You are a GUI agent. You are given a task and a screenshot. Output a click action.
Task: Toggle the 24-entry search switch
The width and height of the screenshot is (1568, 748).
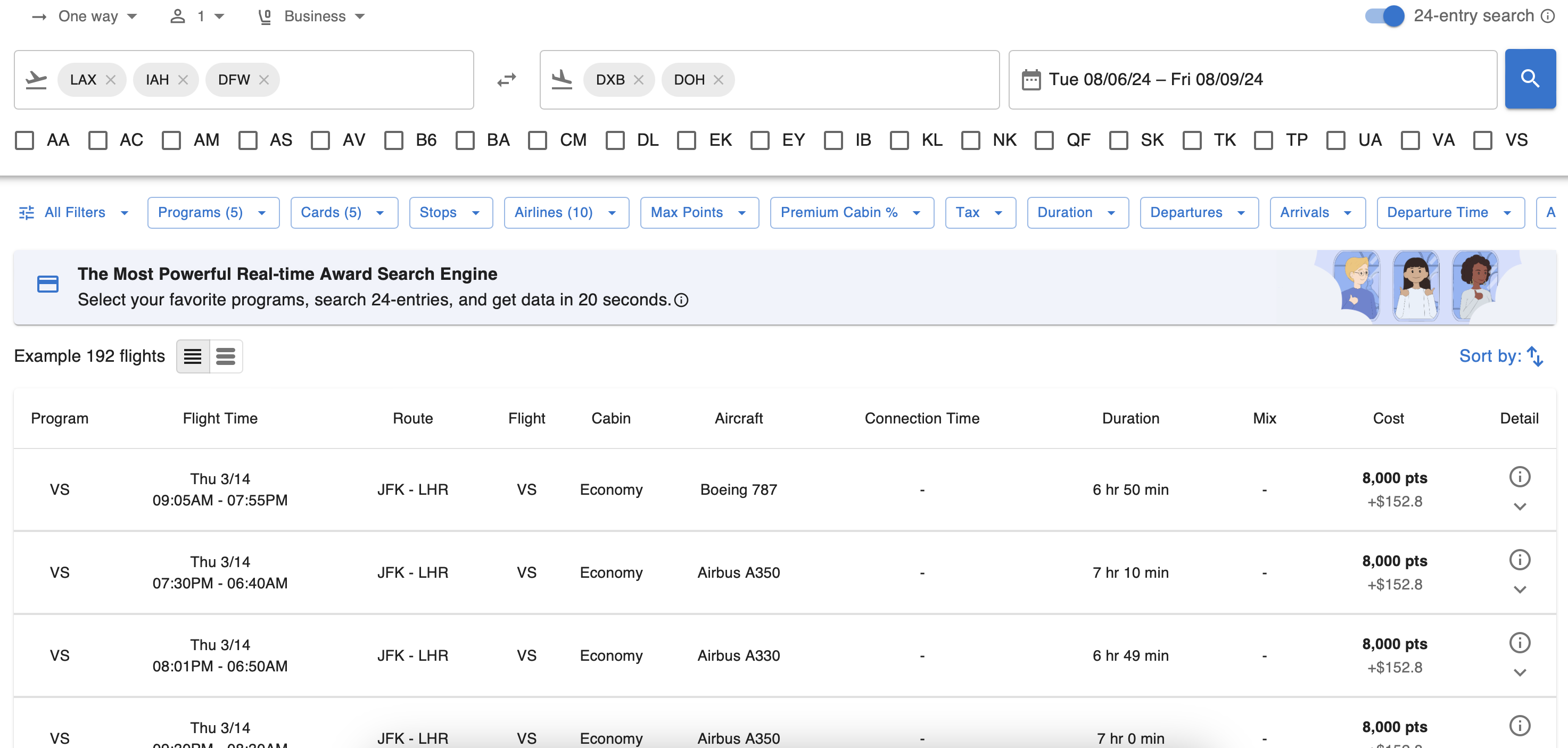click(x=1384, y=16)
